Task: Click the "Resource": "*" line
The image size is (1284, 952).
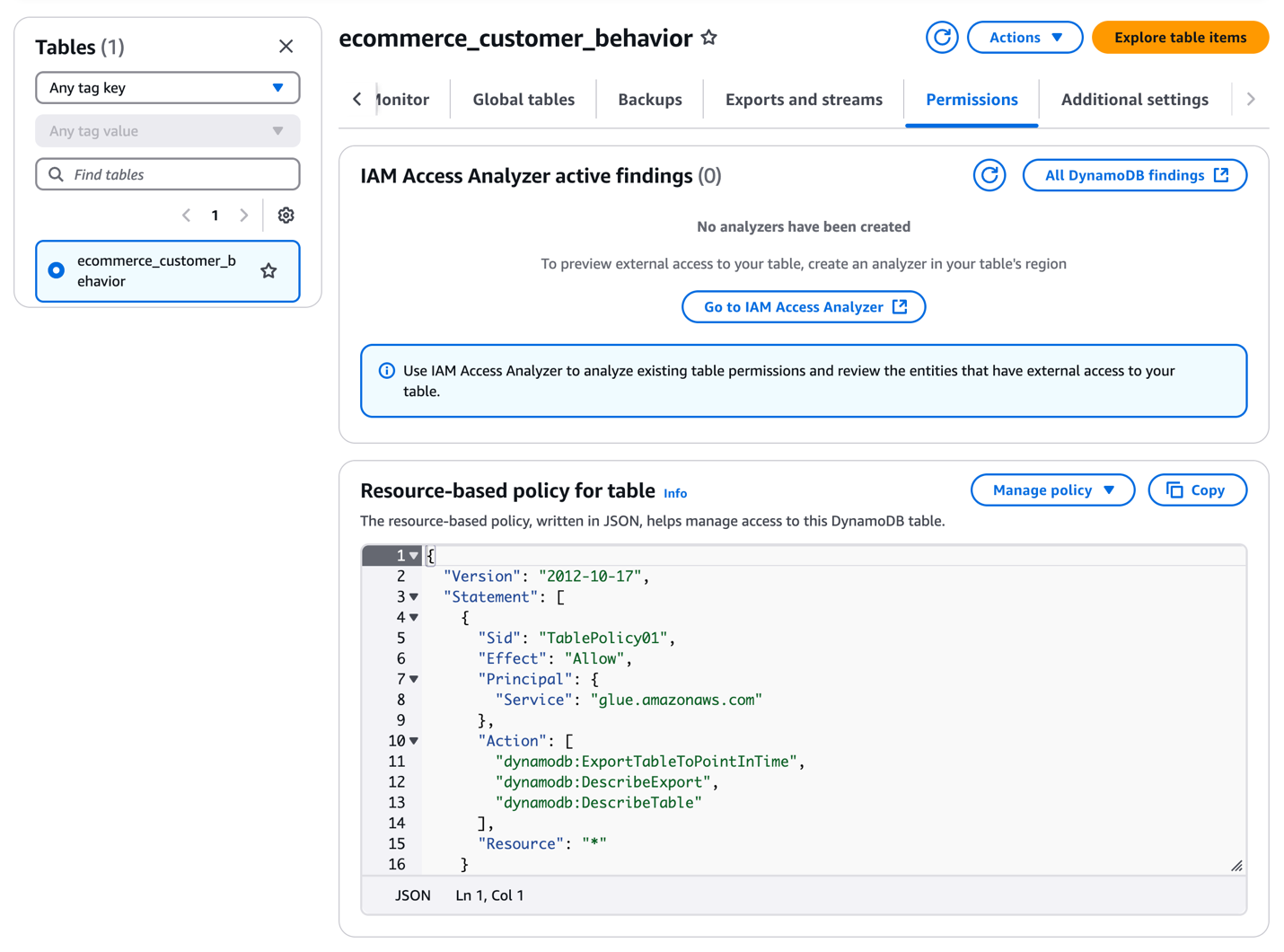Action: (542, 844)
